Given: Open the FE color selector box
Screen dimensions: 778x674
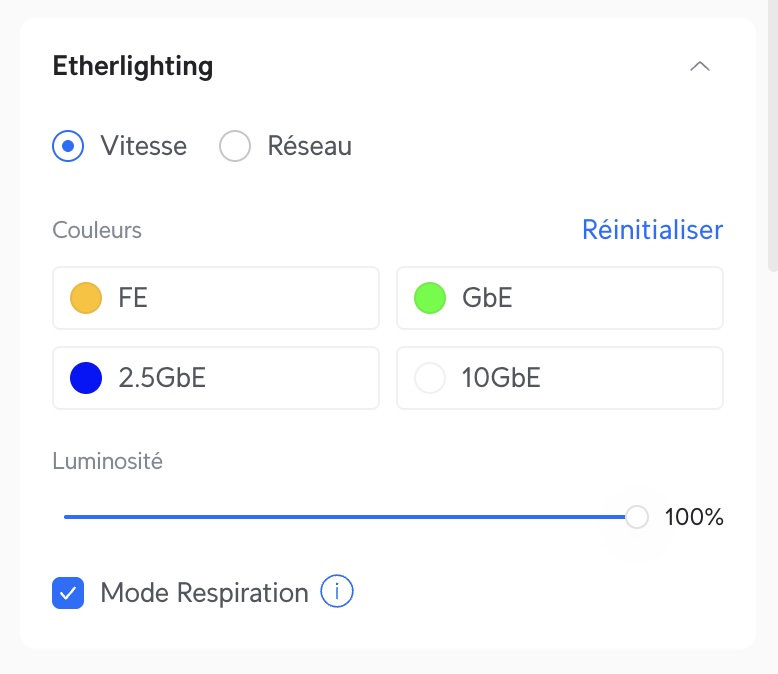Looking at the screenshot, I should 216,298.
